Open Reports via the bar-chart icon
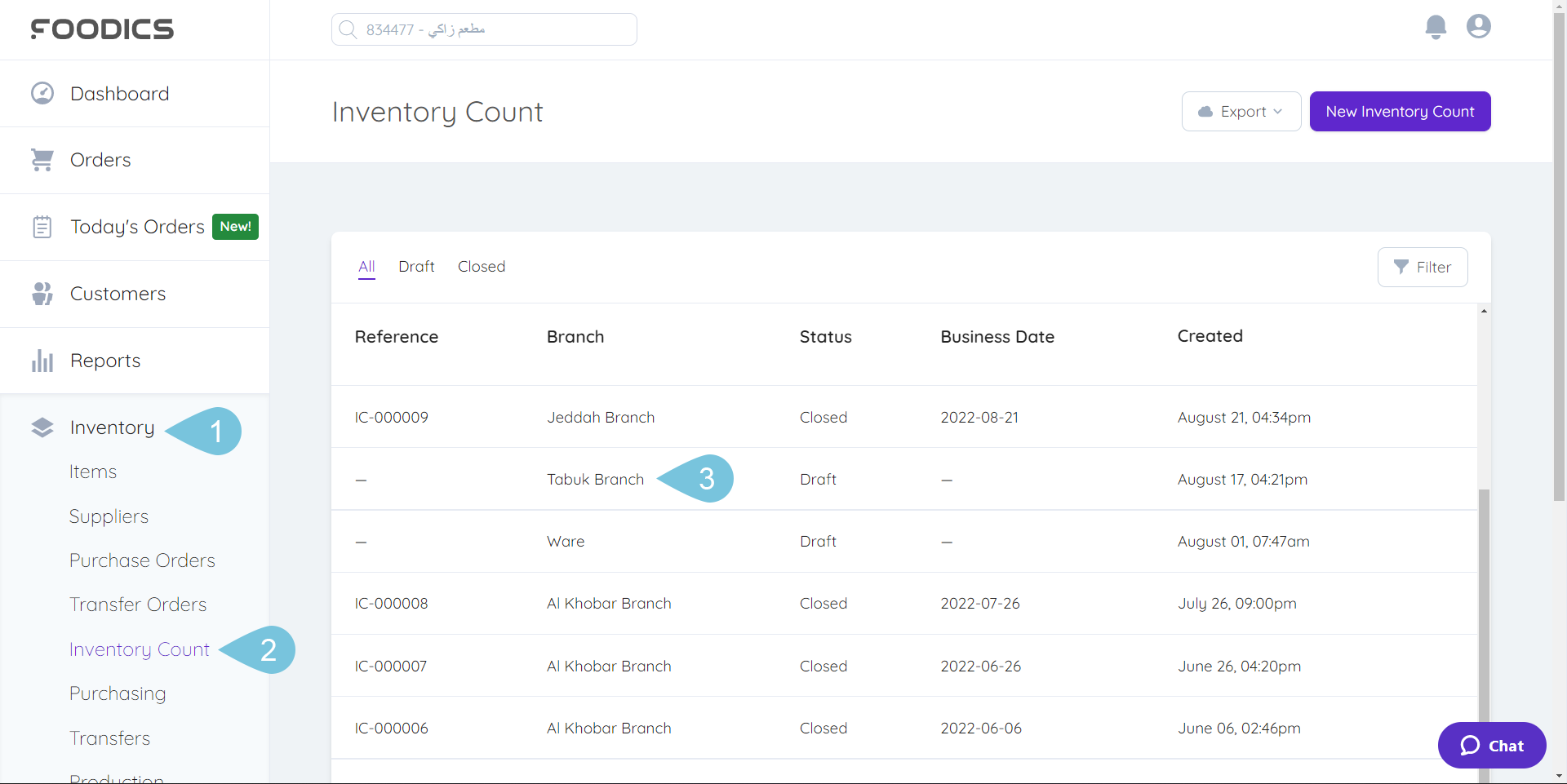The image size is (1567, 784). [42, 360]
